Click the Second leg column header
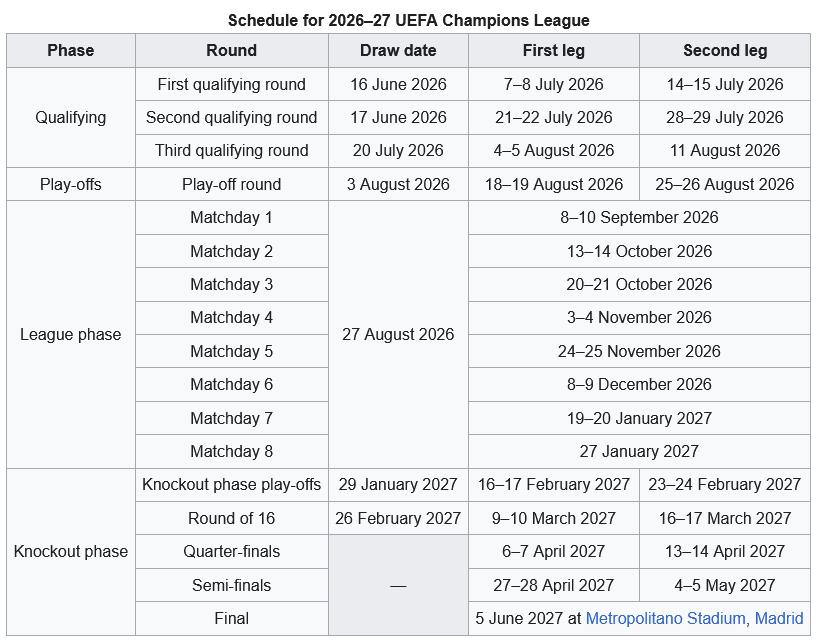The height and width of the screenshot is (640, 827). 725,51
